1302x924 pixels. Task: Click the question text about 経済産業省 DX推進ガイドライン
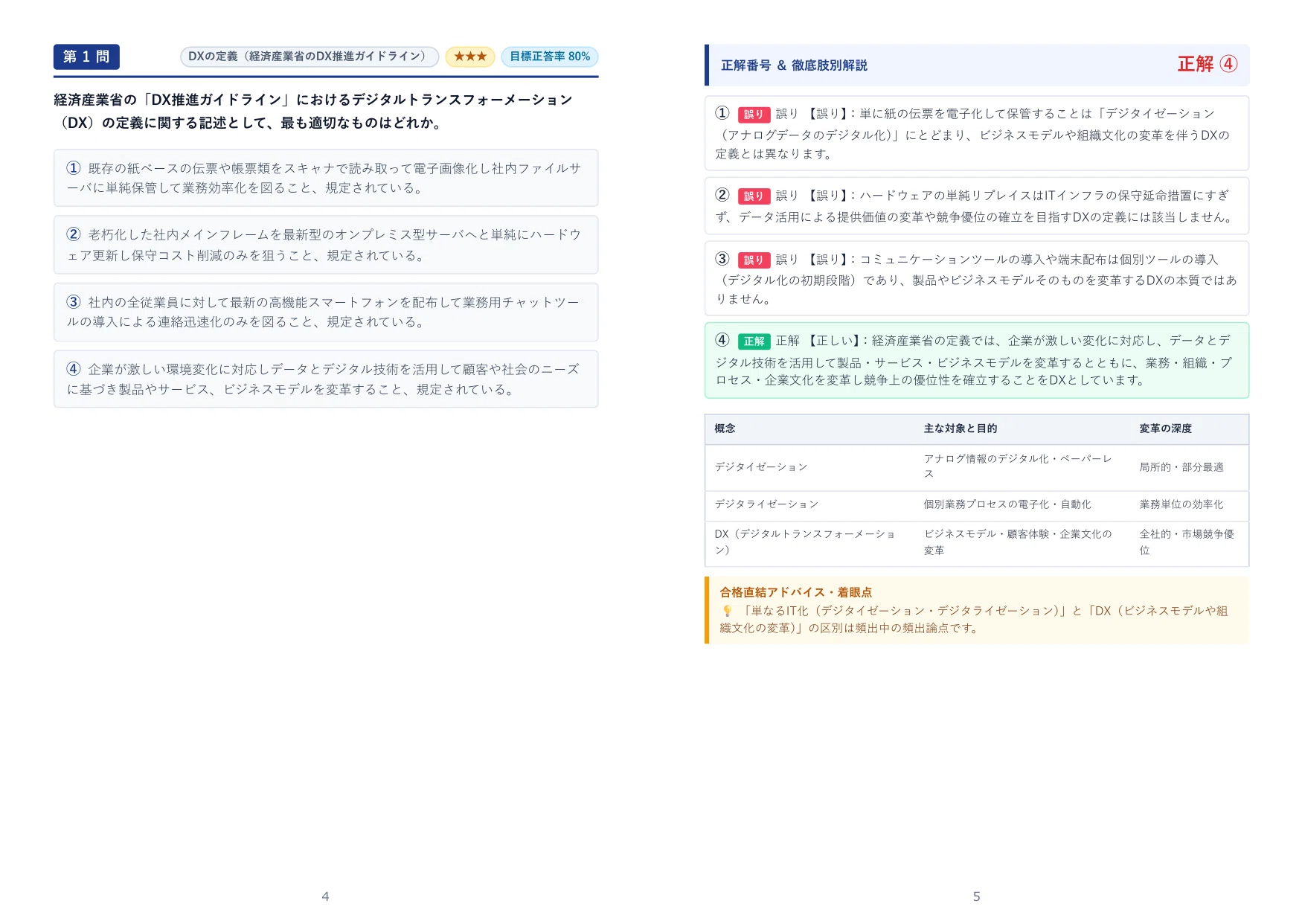pyautogui.click(x=313, y=111)
